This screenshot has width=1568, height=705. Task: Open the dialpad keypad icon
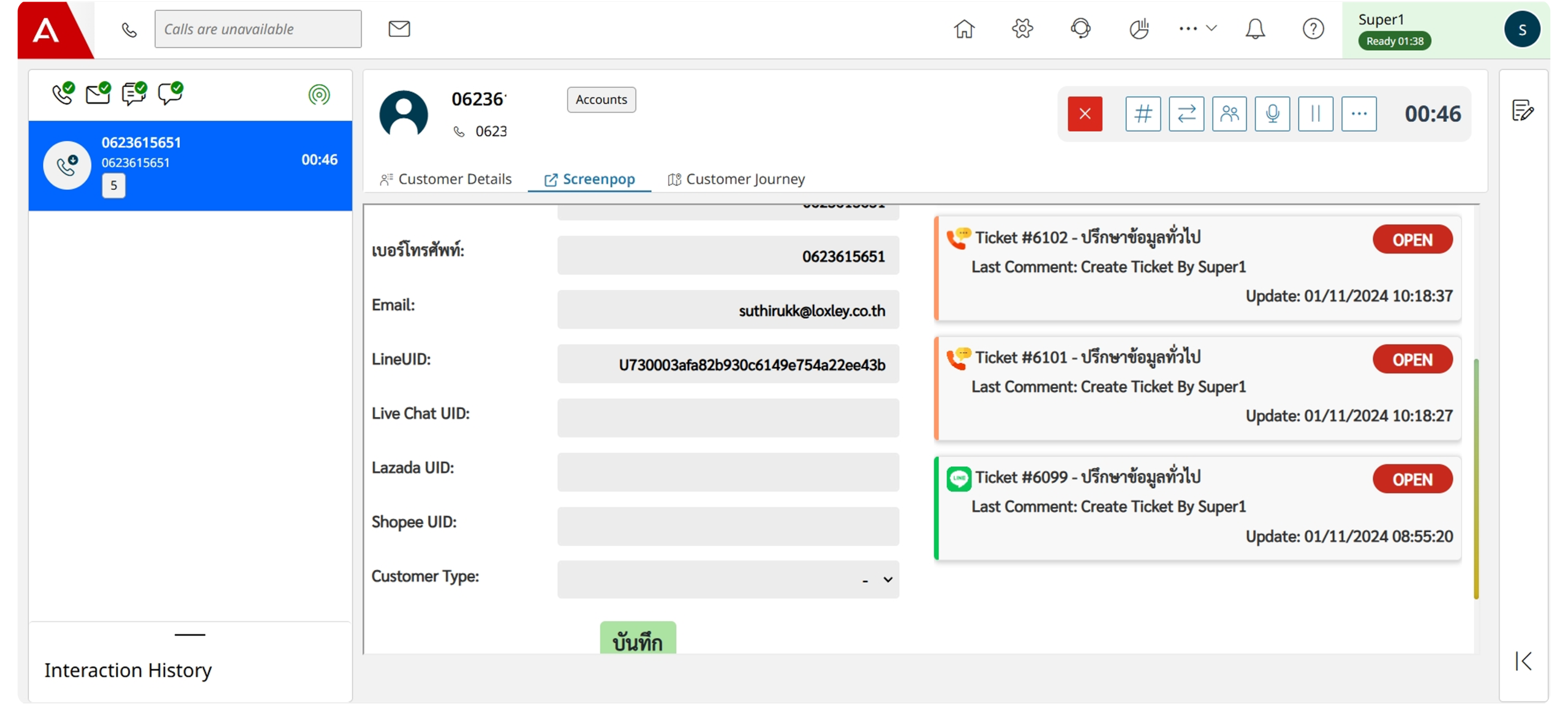[1142, 114]
